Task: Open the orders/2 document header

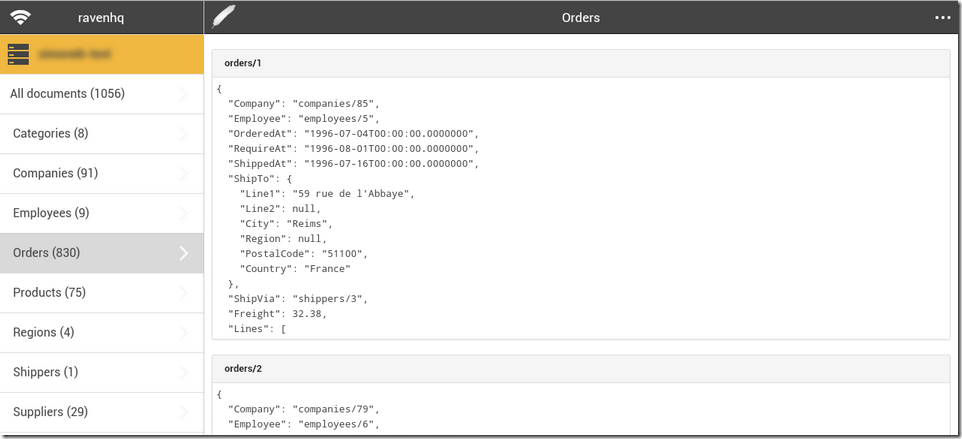Action: (x=581, y=368)
